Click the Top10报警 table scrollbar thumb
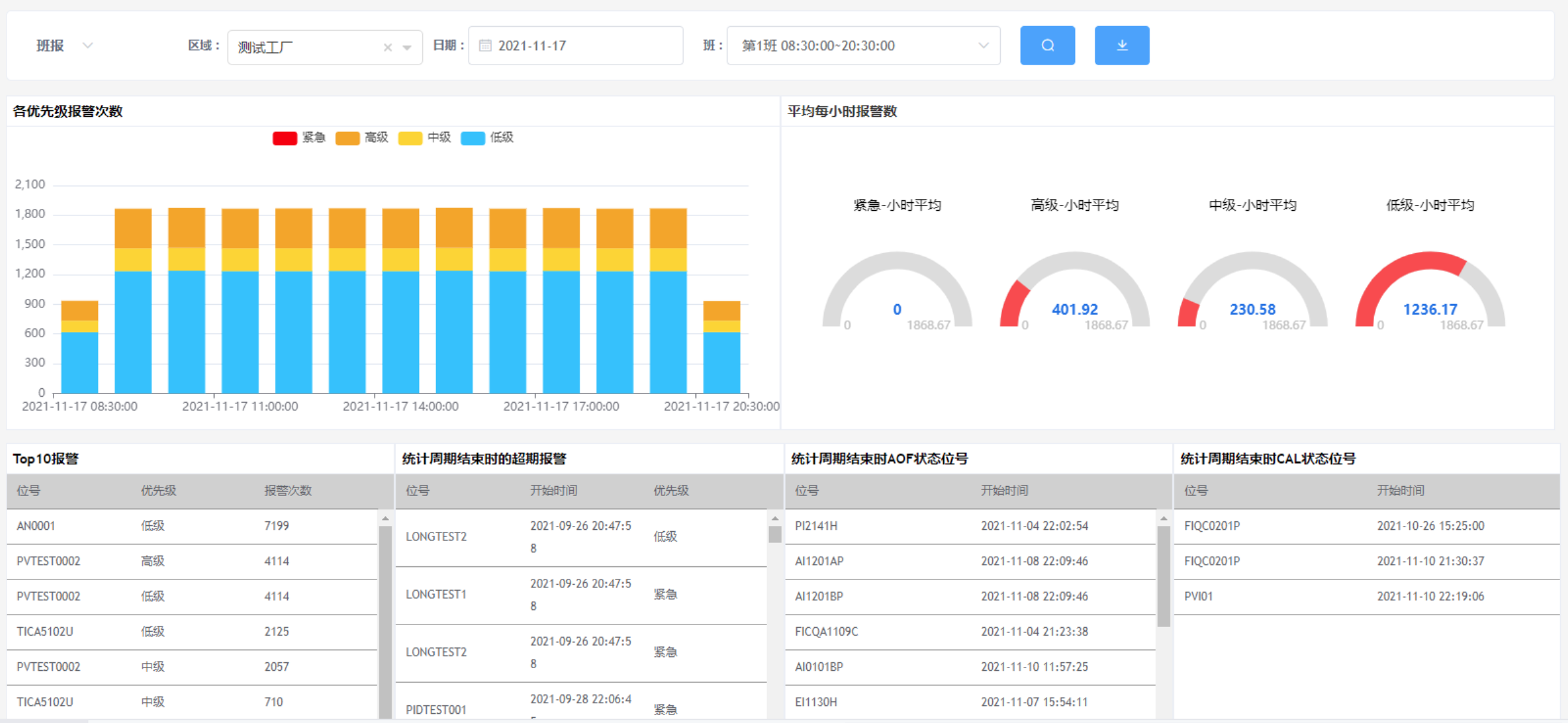Image resolution: width=1568 pixels, height=723 pixels. tap(385, 622)
